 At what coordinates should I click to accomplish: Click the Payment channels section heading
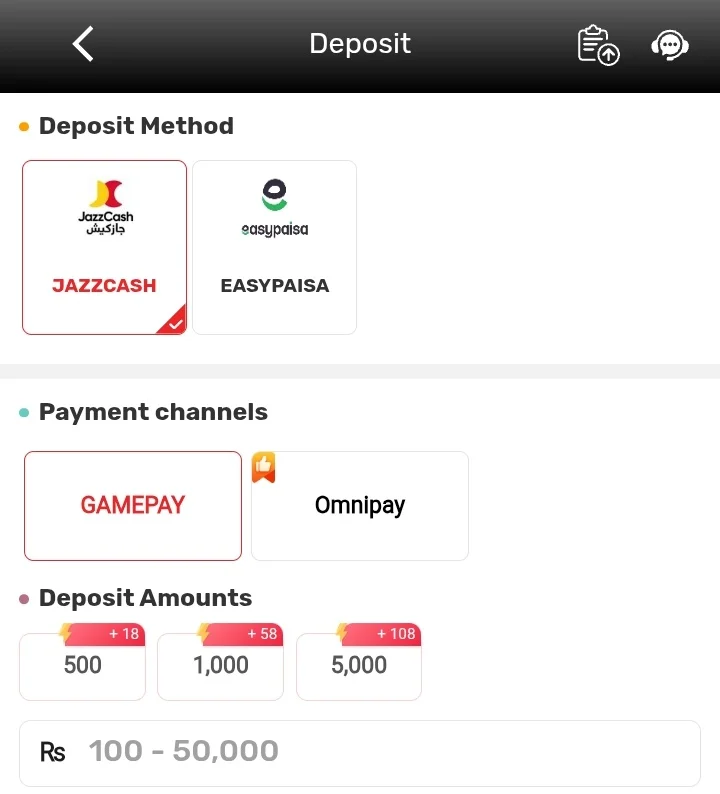[153, 412]
